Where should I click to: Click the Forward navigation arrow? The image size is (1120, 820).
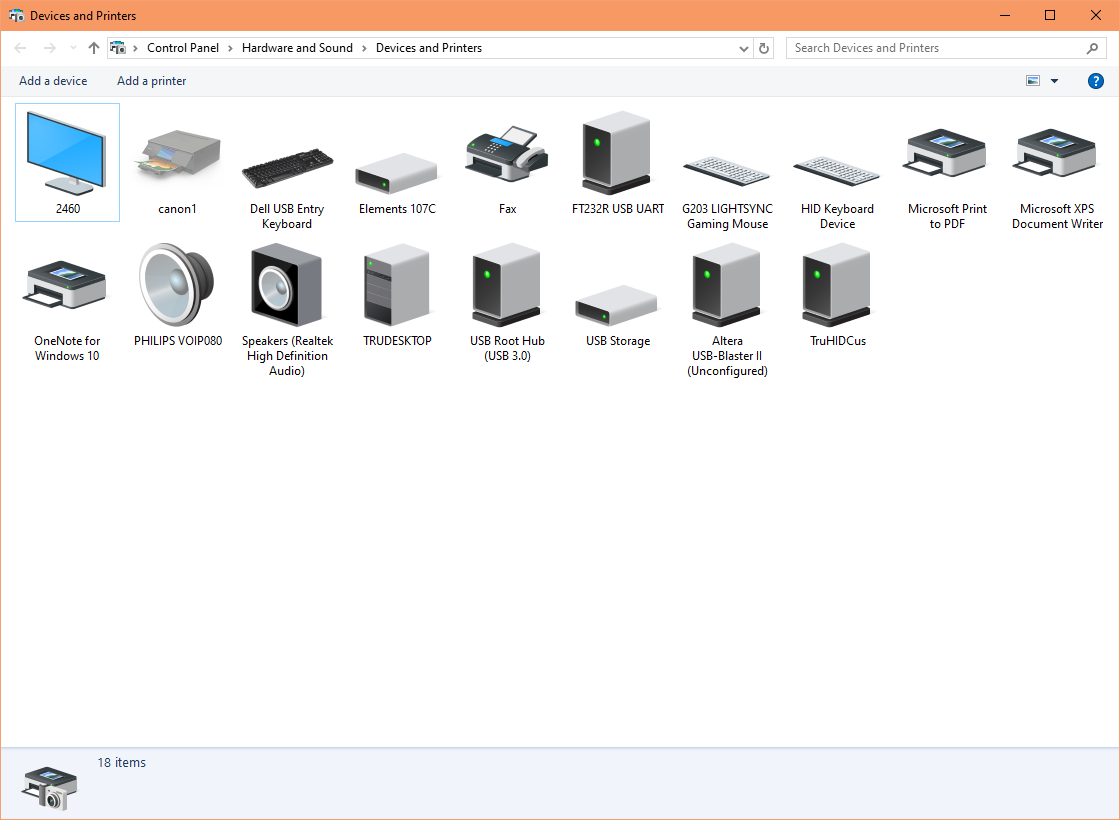pos(49,48)
